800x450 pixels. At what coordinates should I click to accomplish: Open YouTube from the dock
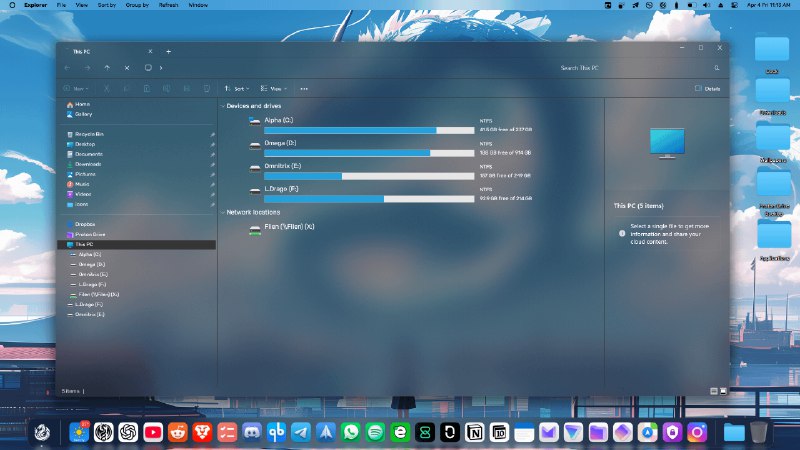(153, 432)
